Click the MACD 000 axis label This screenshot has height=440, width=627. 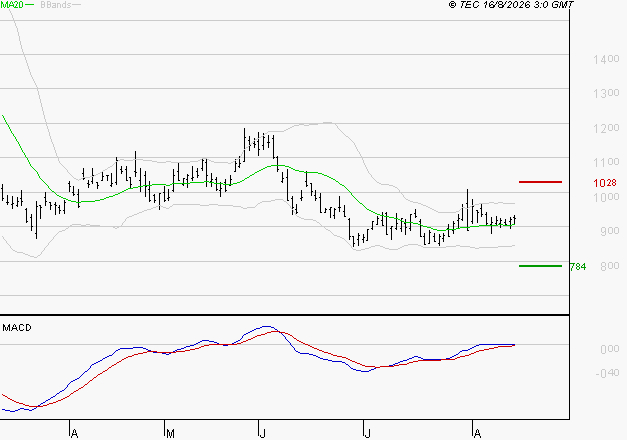pos(610,349)
